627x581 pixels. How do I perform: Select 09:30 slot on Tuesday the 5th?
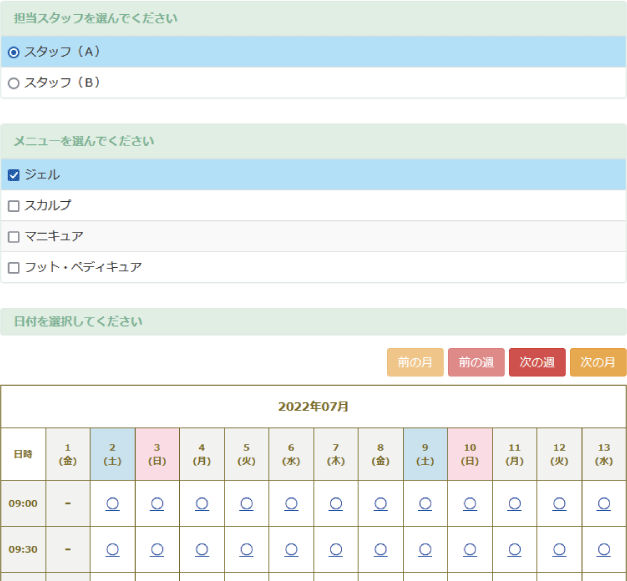pos(246,549)
